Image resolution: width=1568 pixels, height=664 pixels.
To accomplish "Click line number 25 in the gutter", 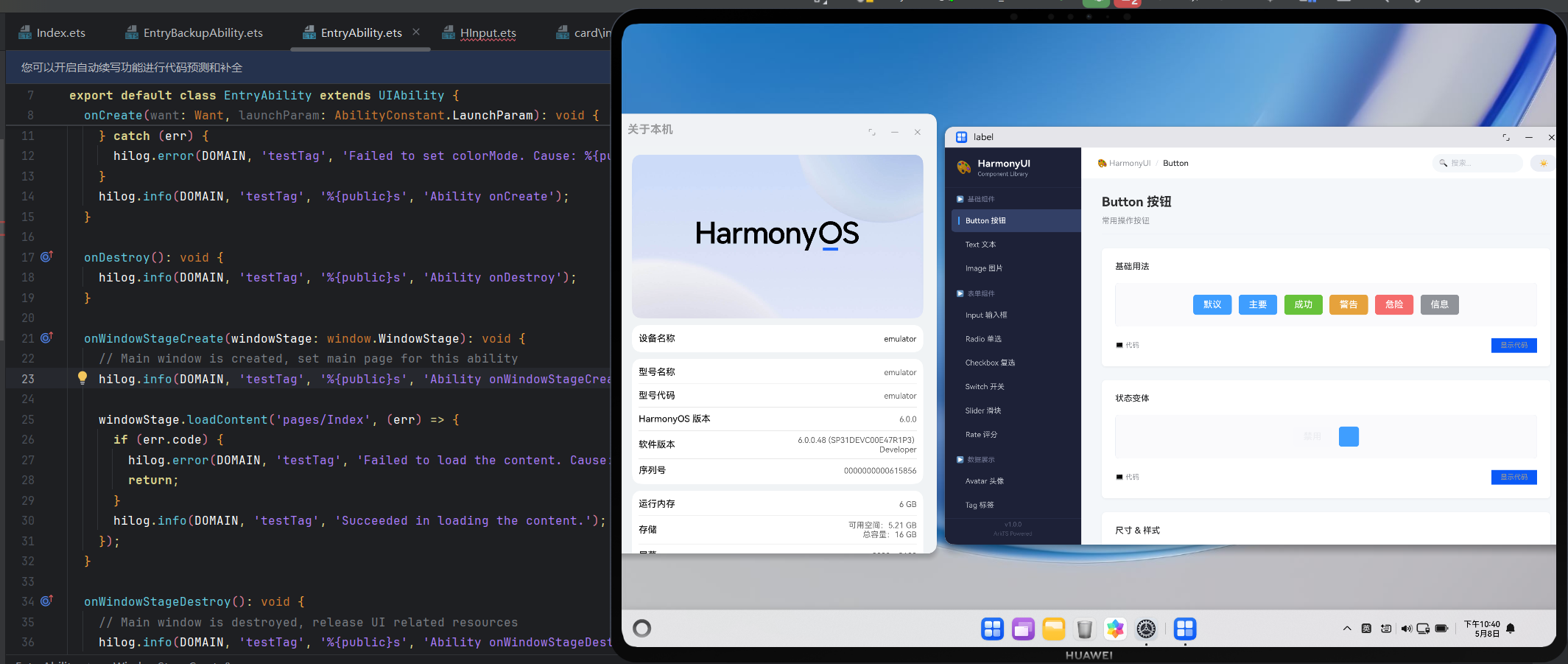I will click(x=28, y=419).
